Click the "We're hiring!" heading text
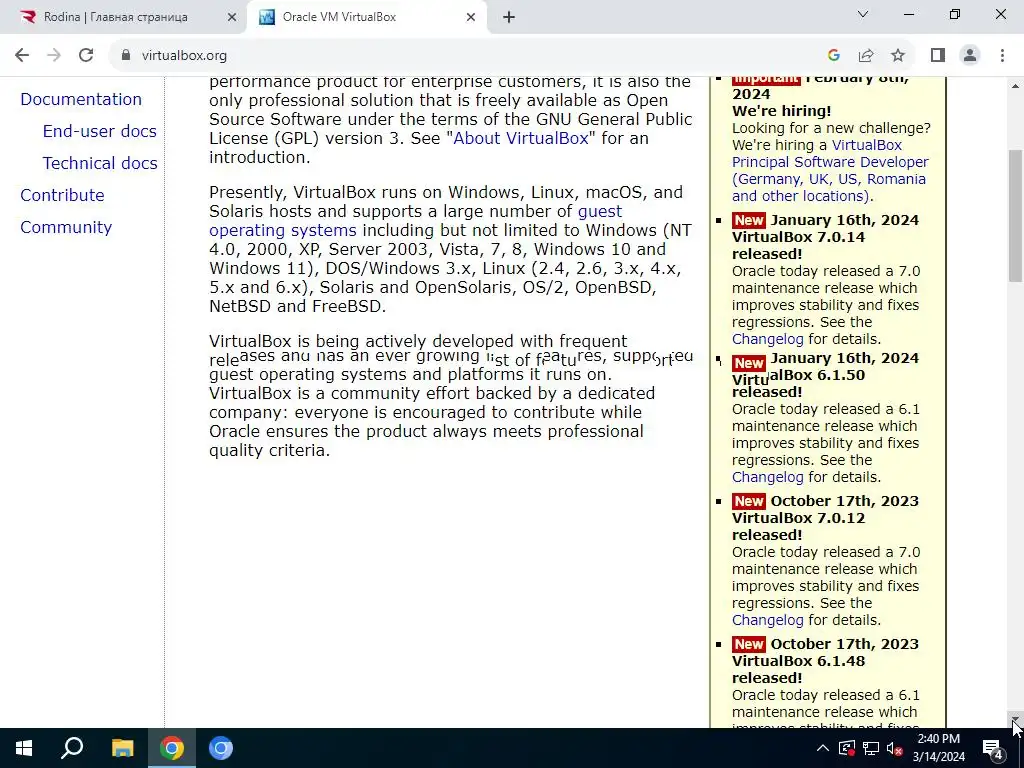Screen dimensions: 1024x768 (781, 111)
